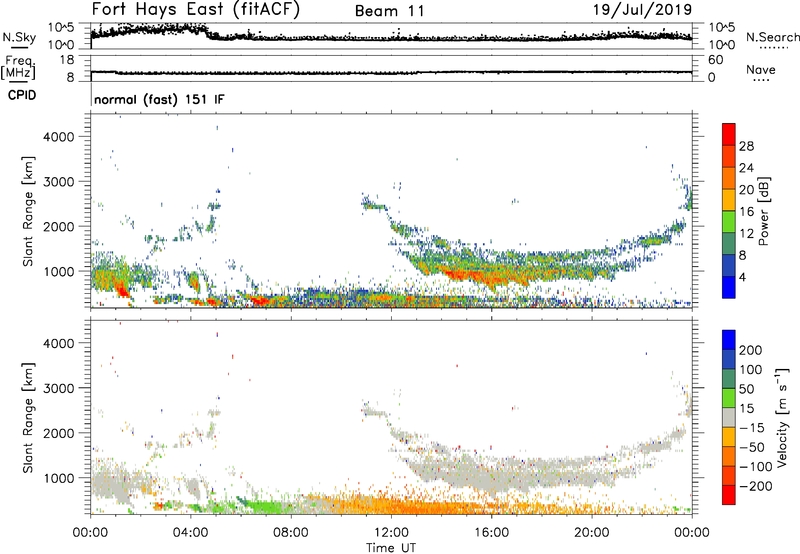Viewport: 800px width, 554px height.
Task: Click the 'normal (fast) 151 IF' text
Action: [159, 99]
